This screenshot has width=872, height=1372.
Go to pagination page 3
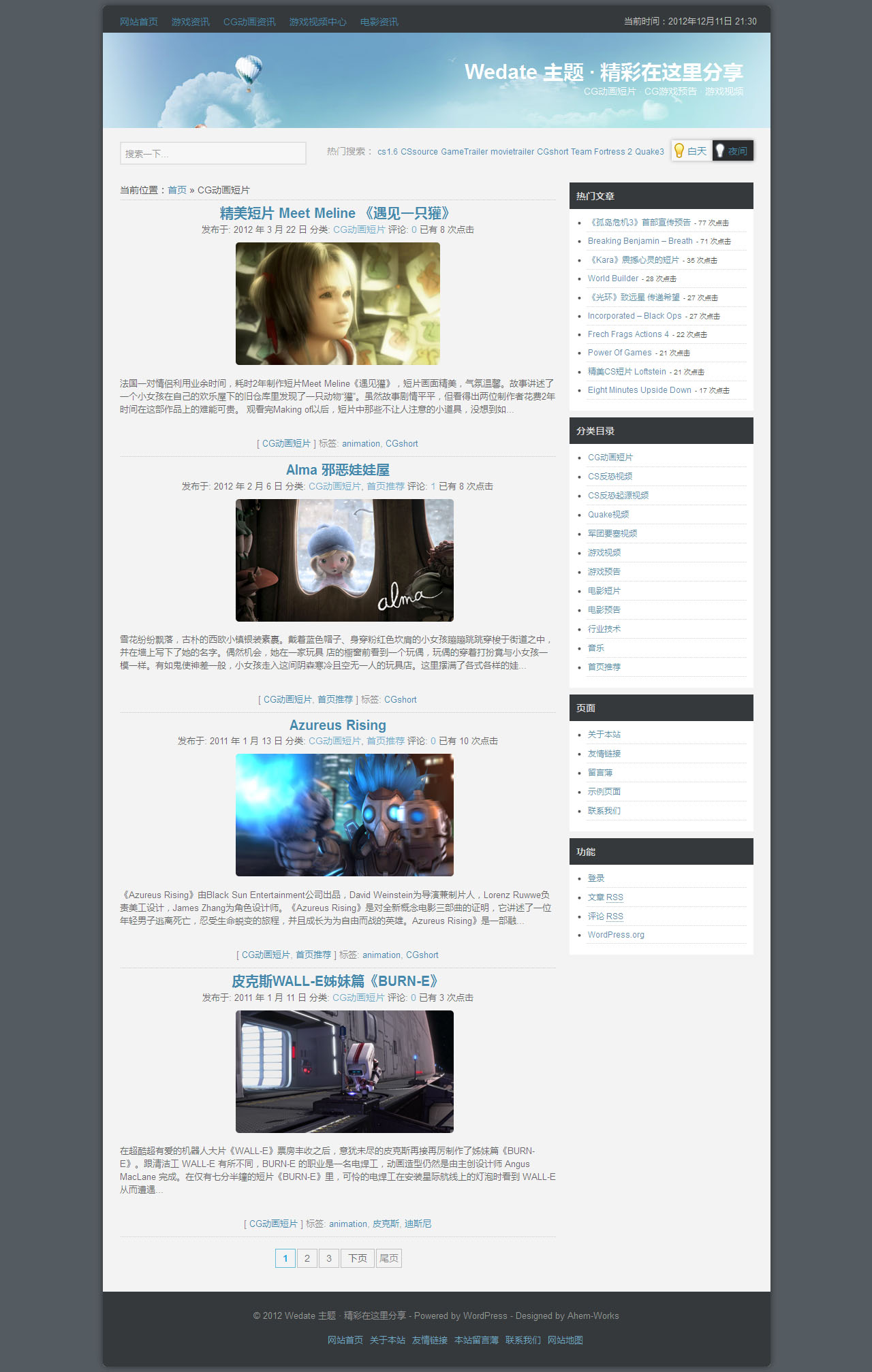[329, 1258]
